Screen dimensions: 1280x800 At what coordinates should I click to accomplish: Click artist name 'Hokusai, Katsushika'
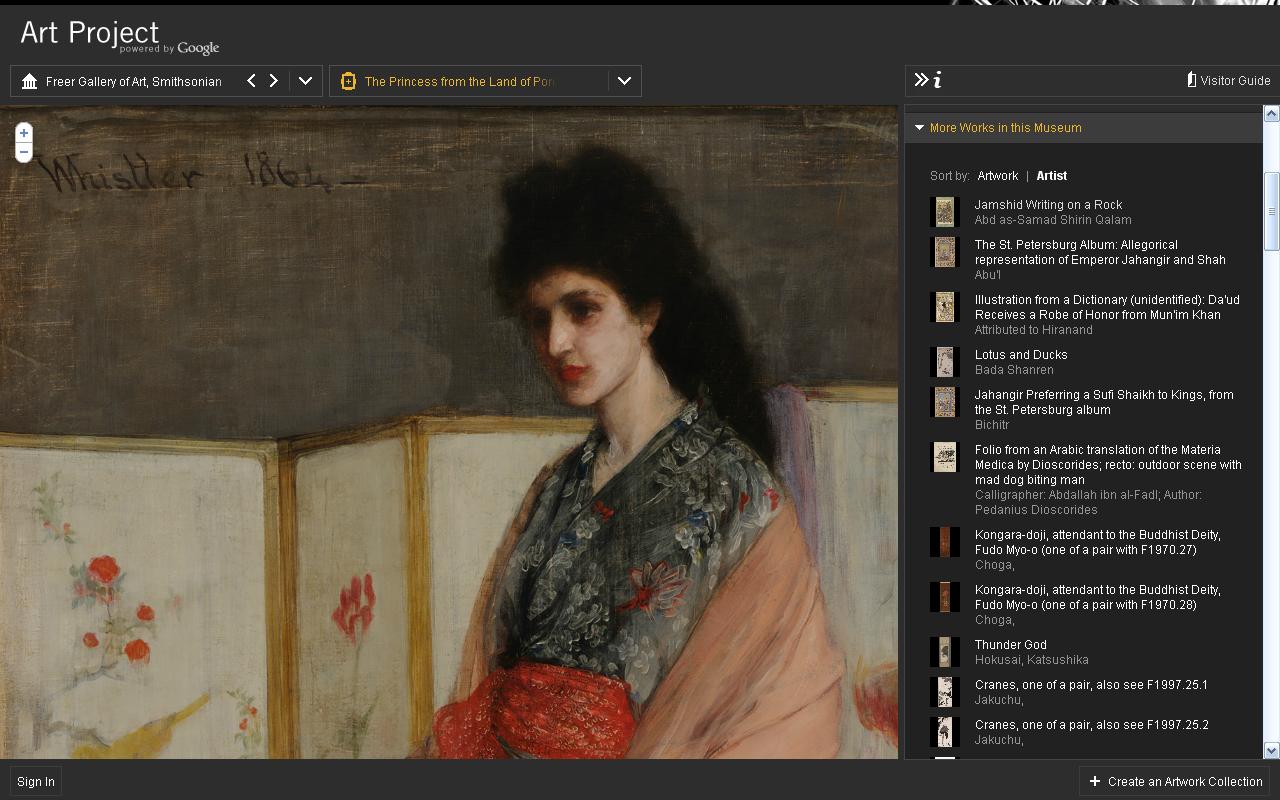[1032, 660]
